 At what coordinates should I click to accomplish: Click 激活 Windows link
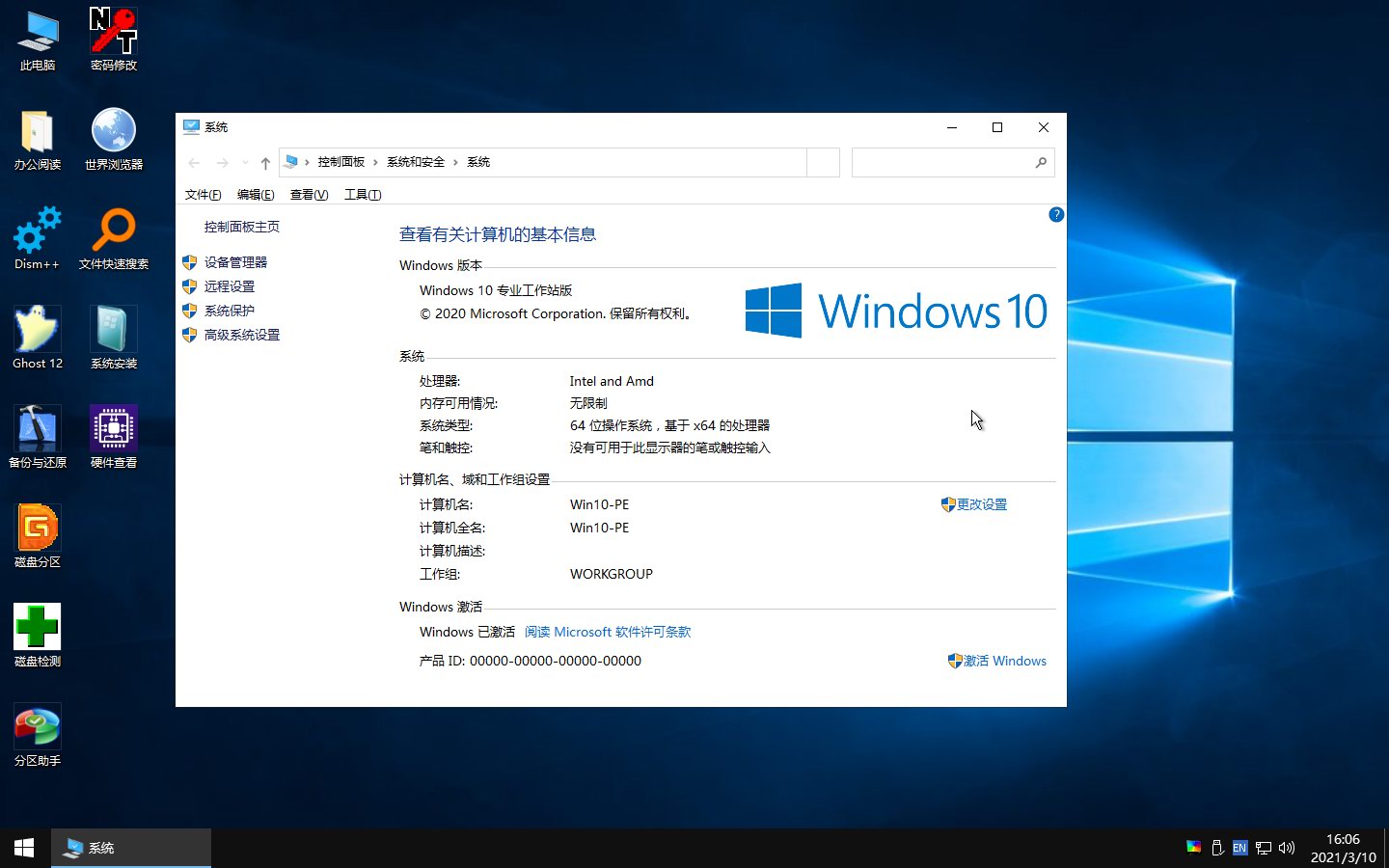pyautogui.click(x=1004, y=661)
